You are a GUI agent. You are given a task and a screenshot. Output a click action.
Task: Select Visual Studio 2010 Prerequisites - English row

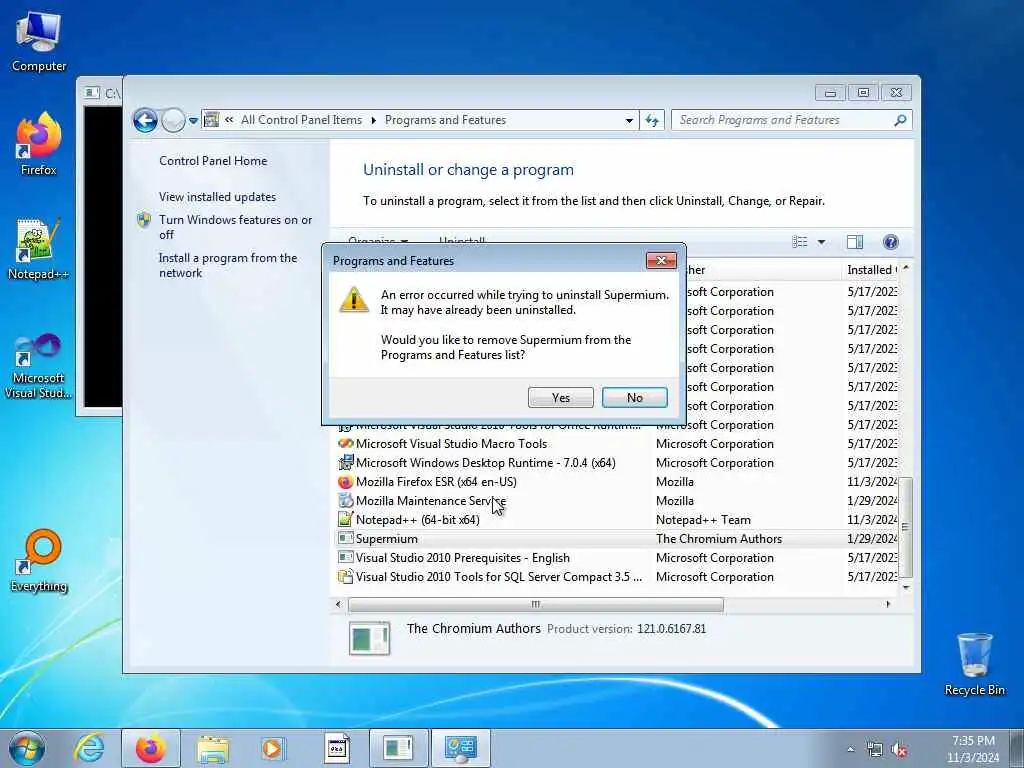[617, 558]
